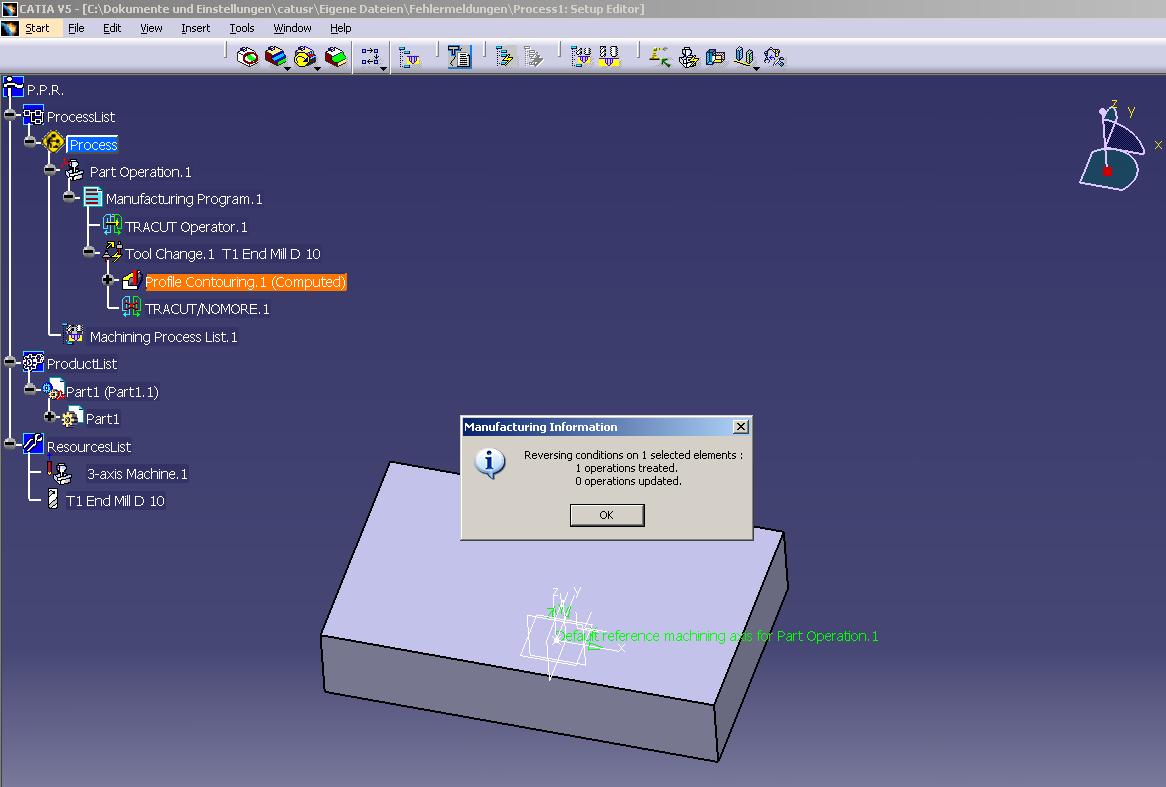Collapse the Part Operation.1 node

[x=50, y=170]
